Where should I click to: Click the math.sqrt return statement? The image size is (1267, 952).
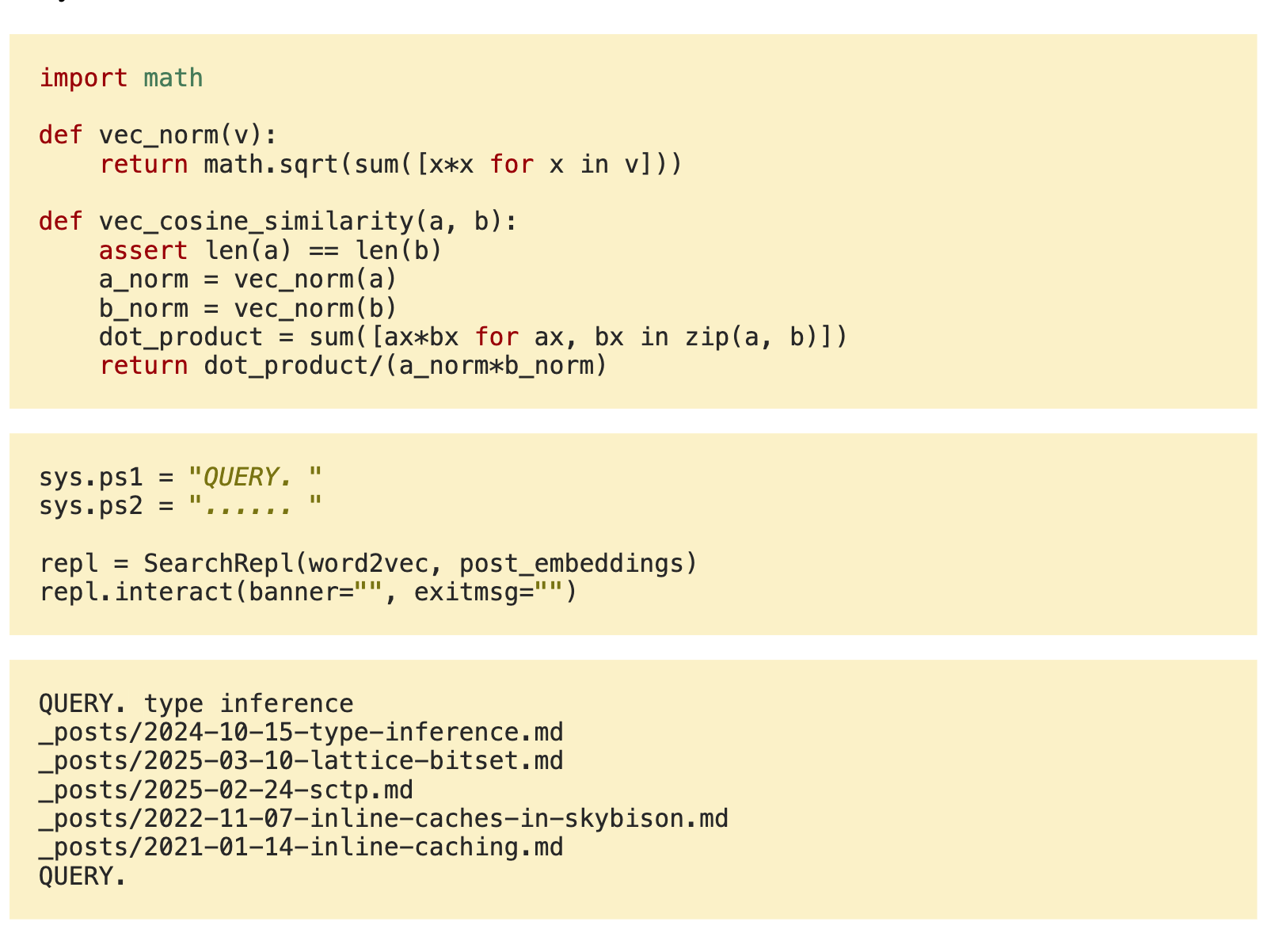[x=390, y=165]
